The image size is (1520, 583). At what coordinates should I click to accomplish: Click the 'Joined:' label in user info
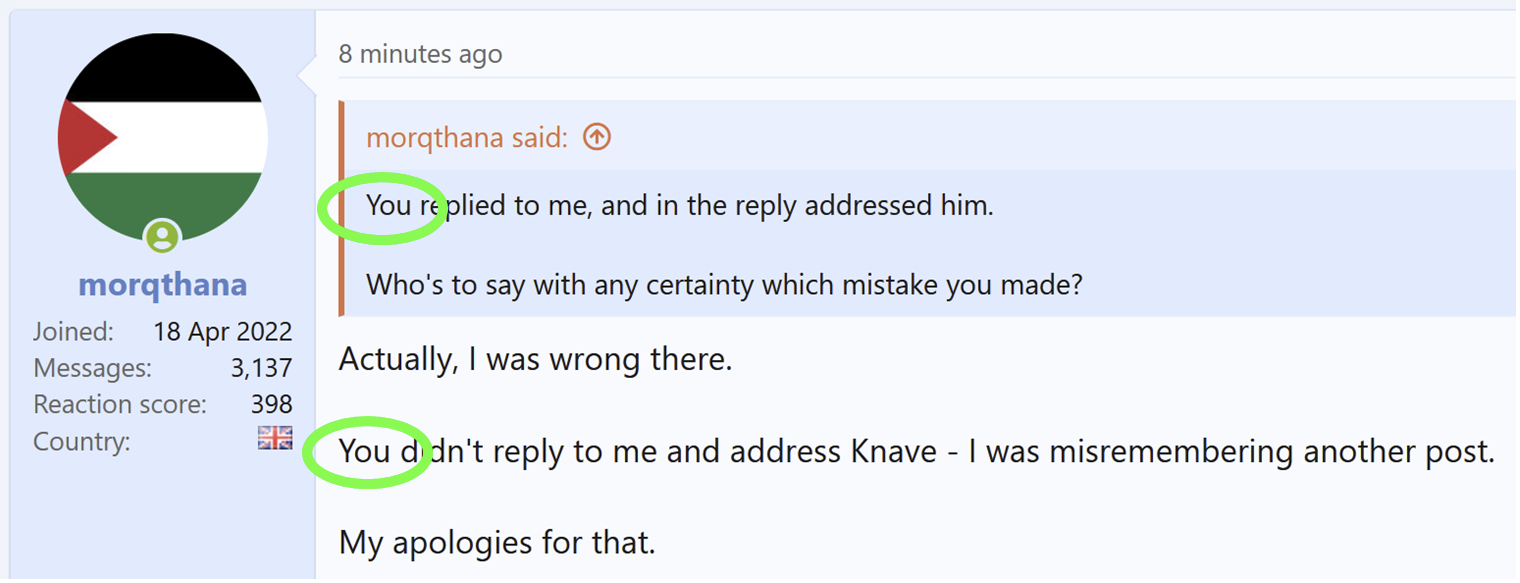[73, 332]
